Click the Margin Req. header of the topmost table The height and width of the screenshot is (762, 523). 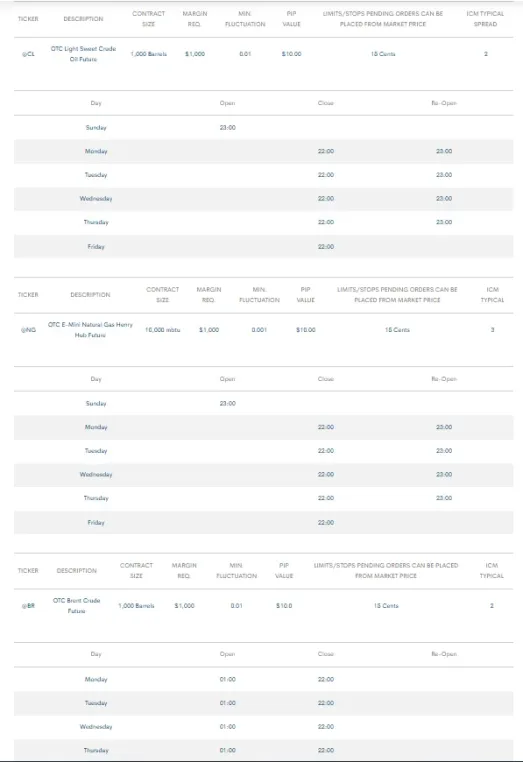pyautogui.click(x=194, y=19)
